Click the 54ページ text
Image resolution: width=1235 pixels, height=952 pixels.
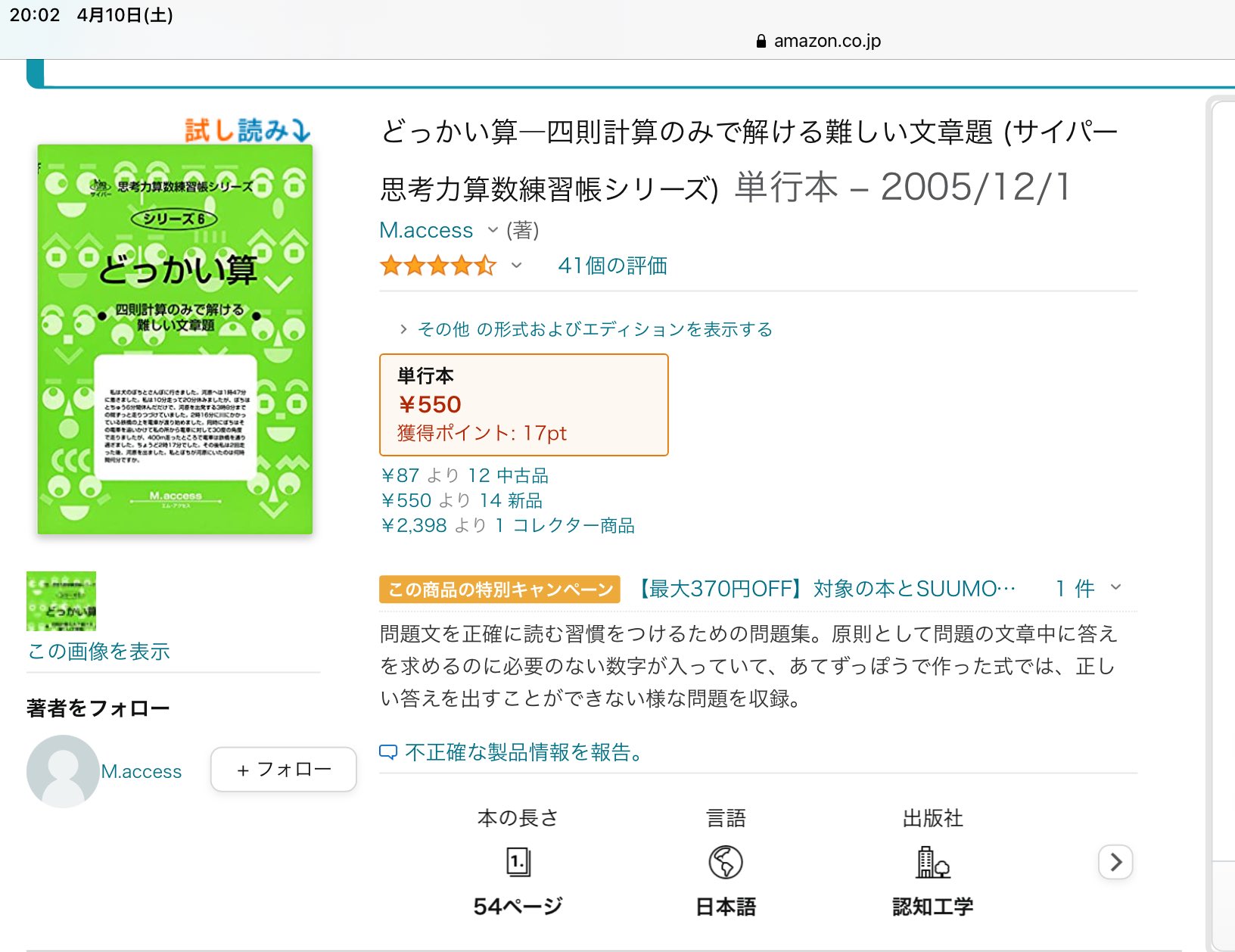coord(518,906)
